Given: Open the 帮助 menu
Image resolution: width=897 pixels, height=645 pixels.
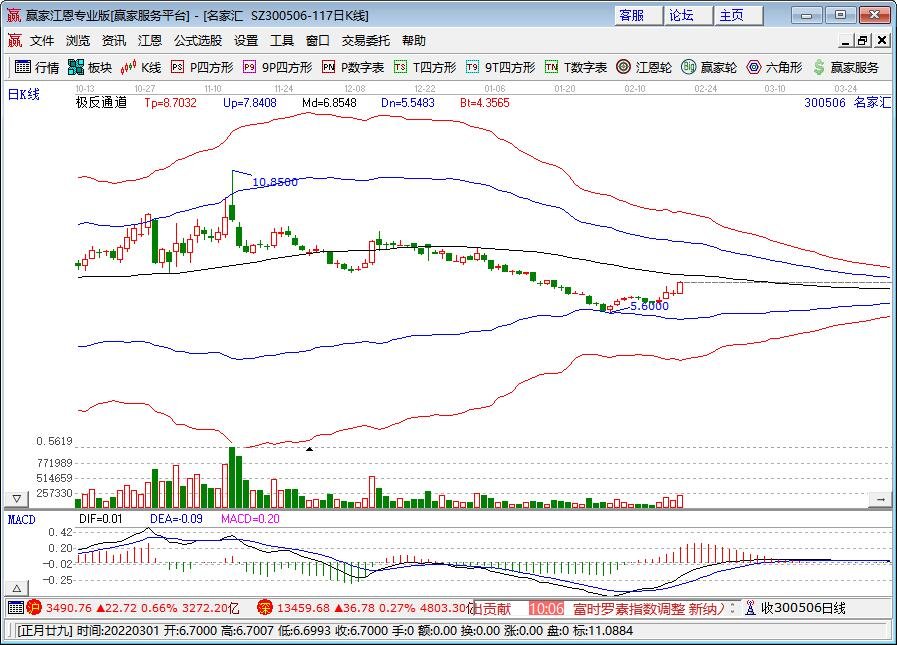Looking at the screenshot, I should click(414, 41).
